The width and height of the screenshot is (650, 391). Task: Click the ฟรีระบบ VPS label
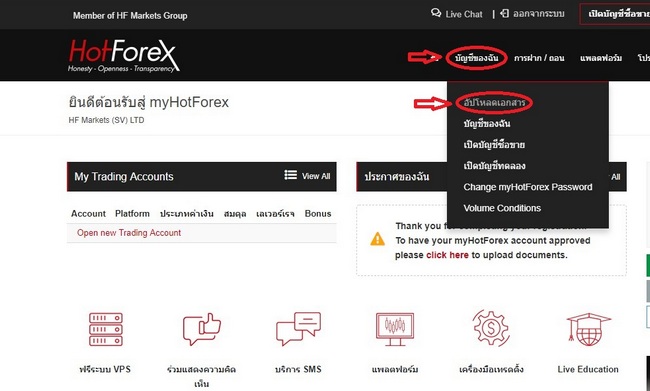105,369
